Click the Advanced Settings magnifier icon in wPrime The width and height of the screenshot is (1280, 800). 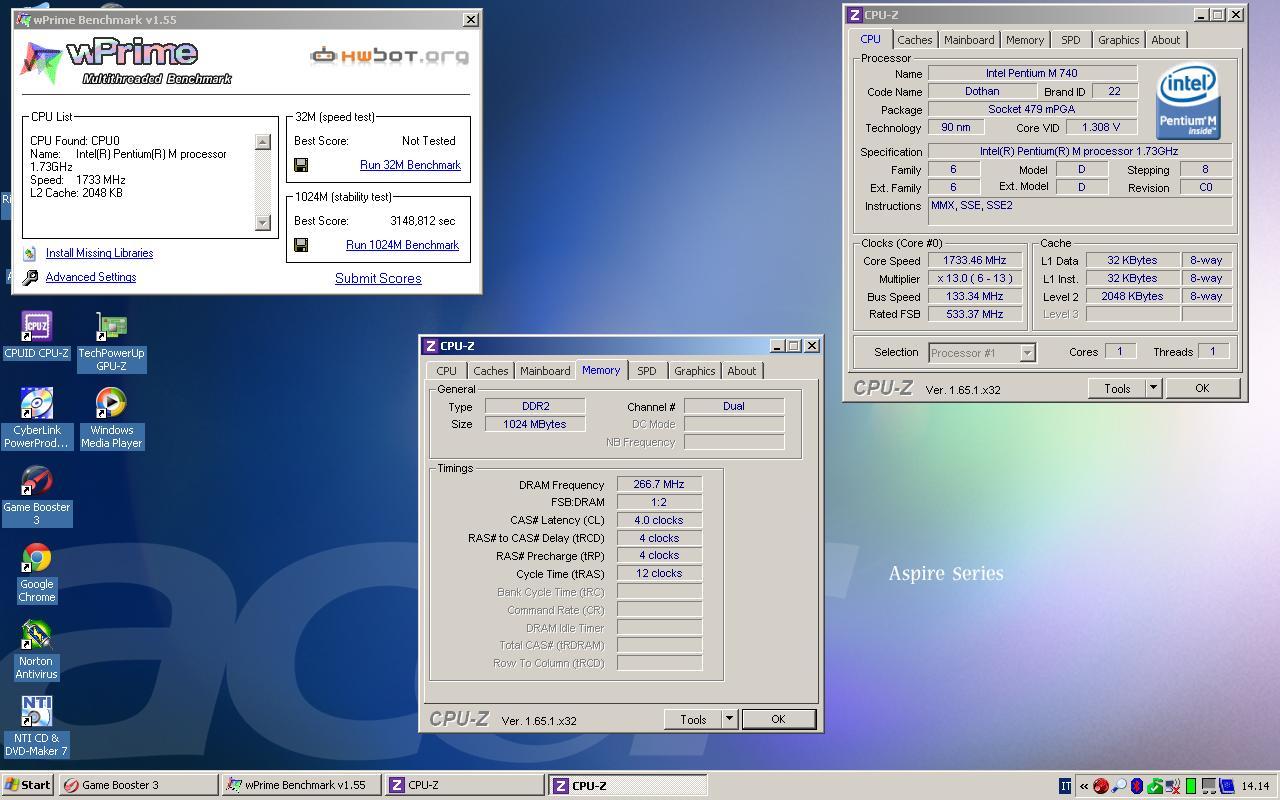(30, 278)
